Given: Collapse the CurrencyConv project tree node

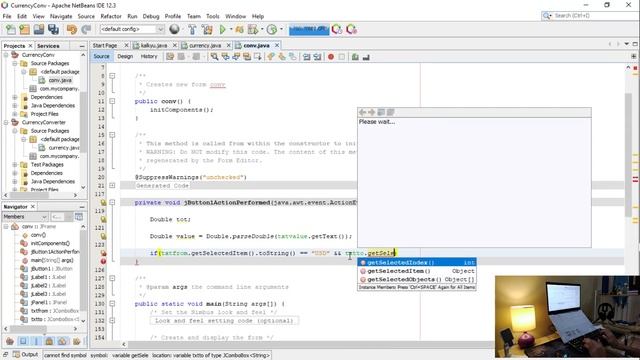Looking at the screenshot, I should [x=6, y=55].
